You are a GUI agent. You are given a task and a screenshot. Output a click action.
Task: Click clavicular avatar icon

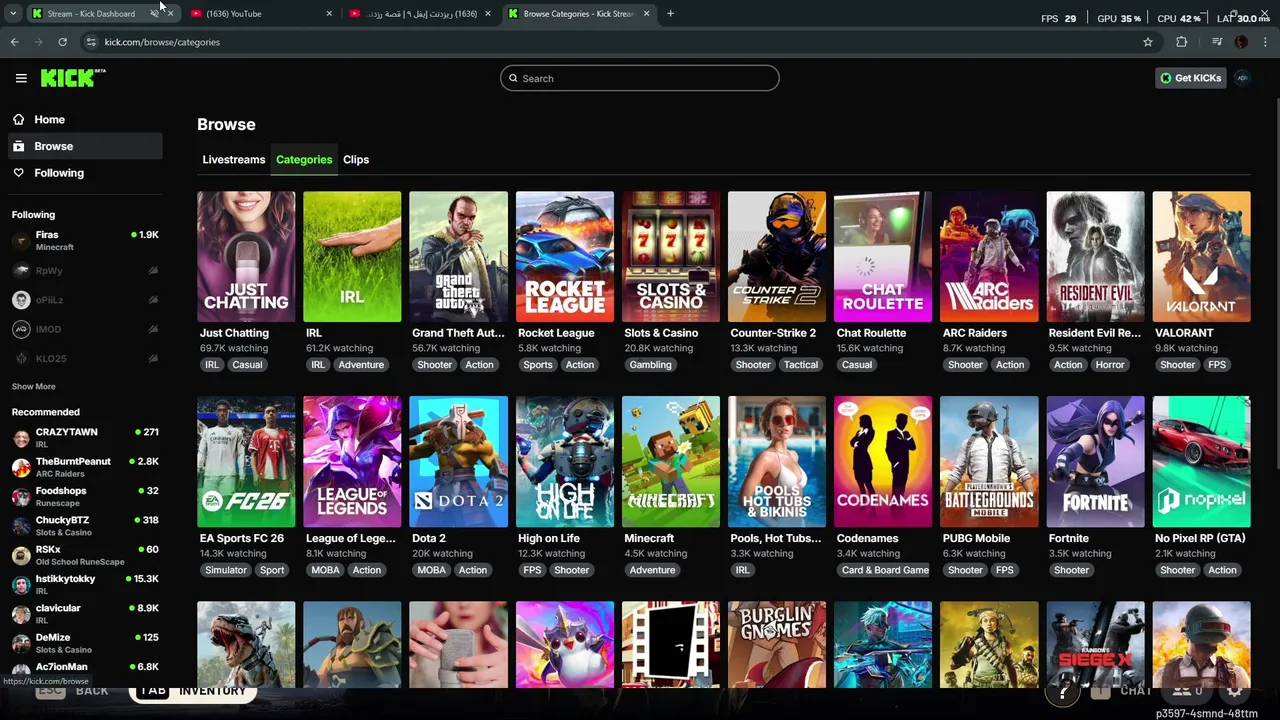(x=21, y=614)
